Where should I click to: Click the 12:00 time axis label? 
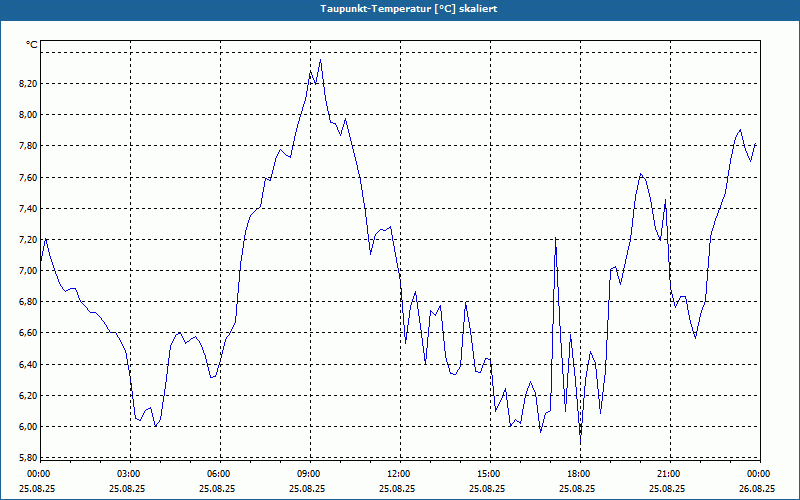tap(401, 474)
